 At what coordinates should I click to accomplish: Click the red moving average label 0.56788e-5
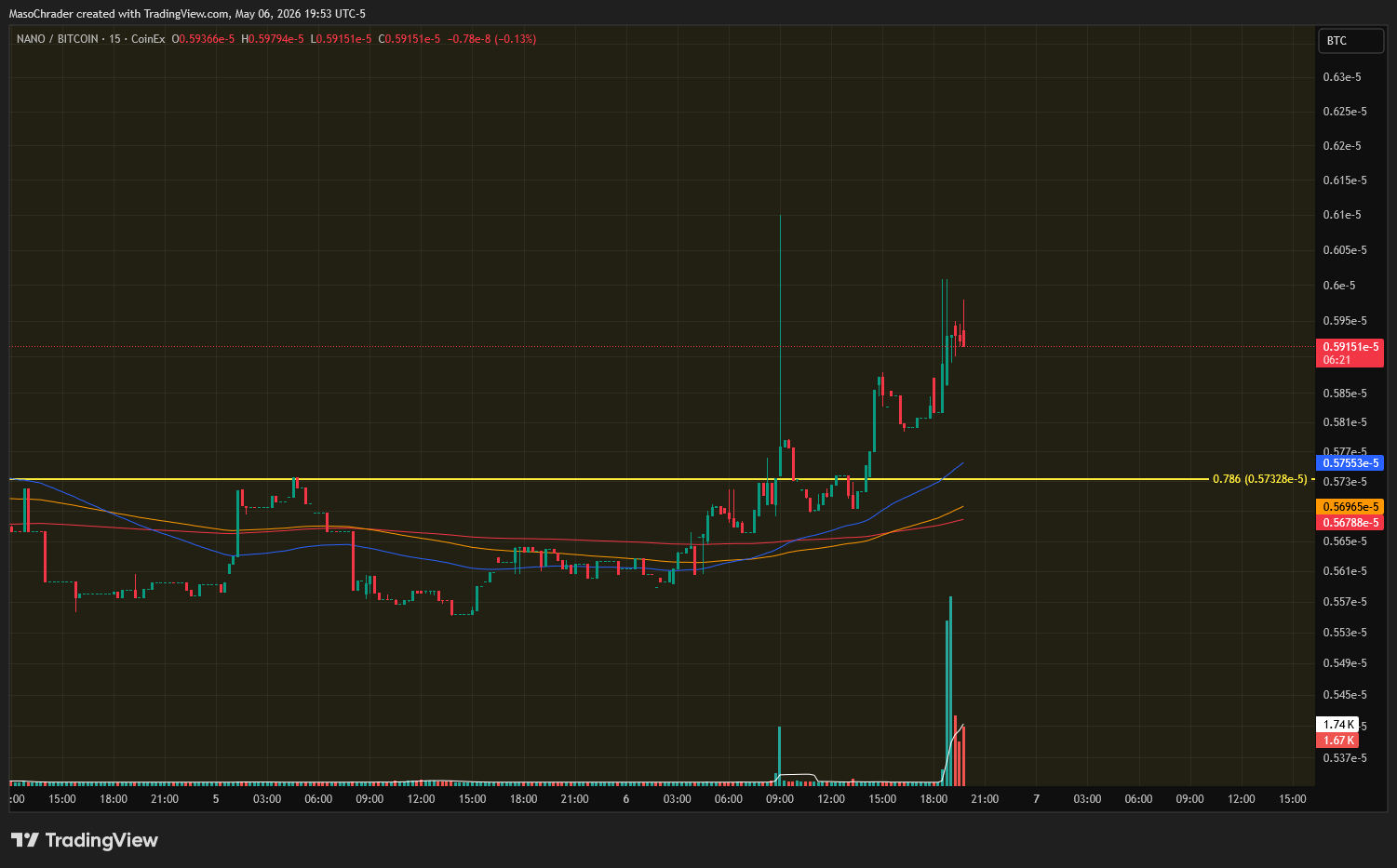tap(1350, 523)
